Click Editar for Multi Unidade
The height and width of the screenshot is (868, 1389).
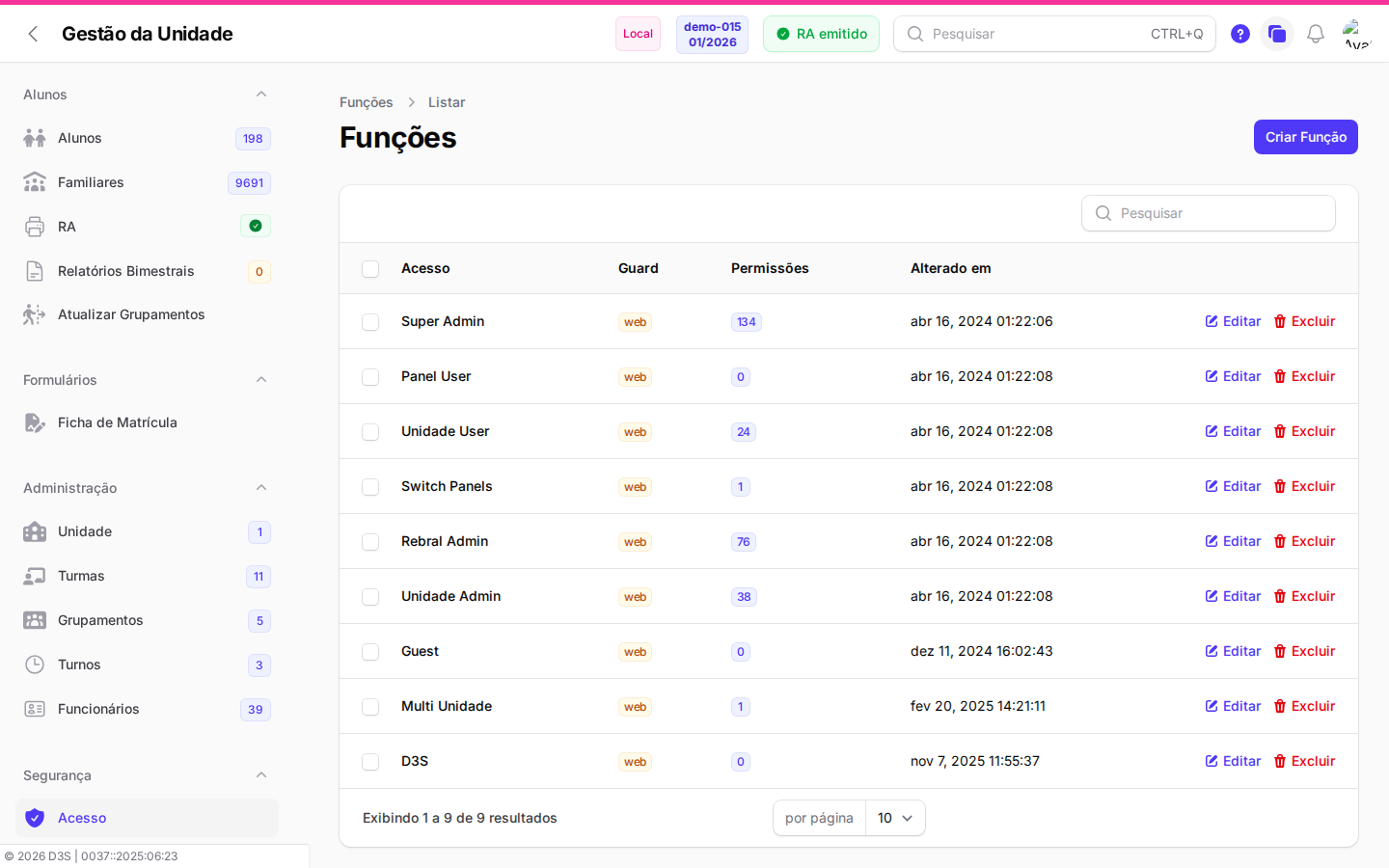tap(1233, 706)
